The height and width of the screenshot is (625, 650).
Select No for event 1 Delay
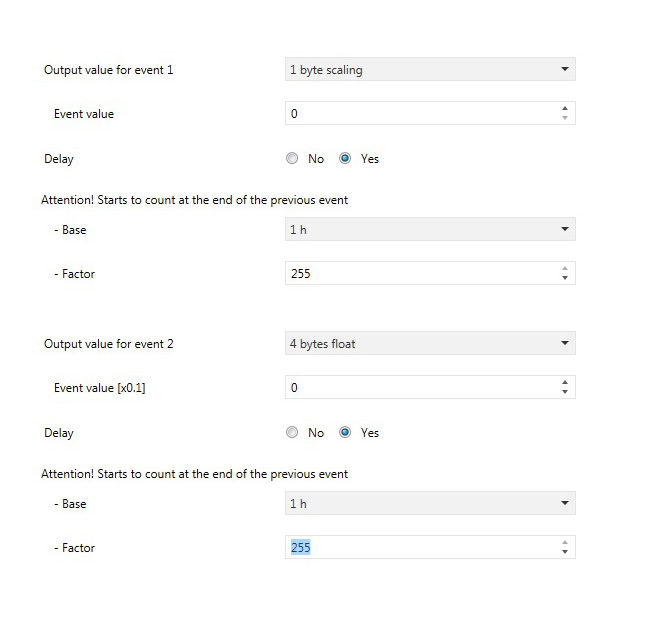292,159
